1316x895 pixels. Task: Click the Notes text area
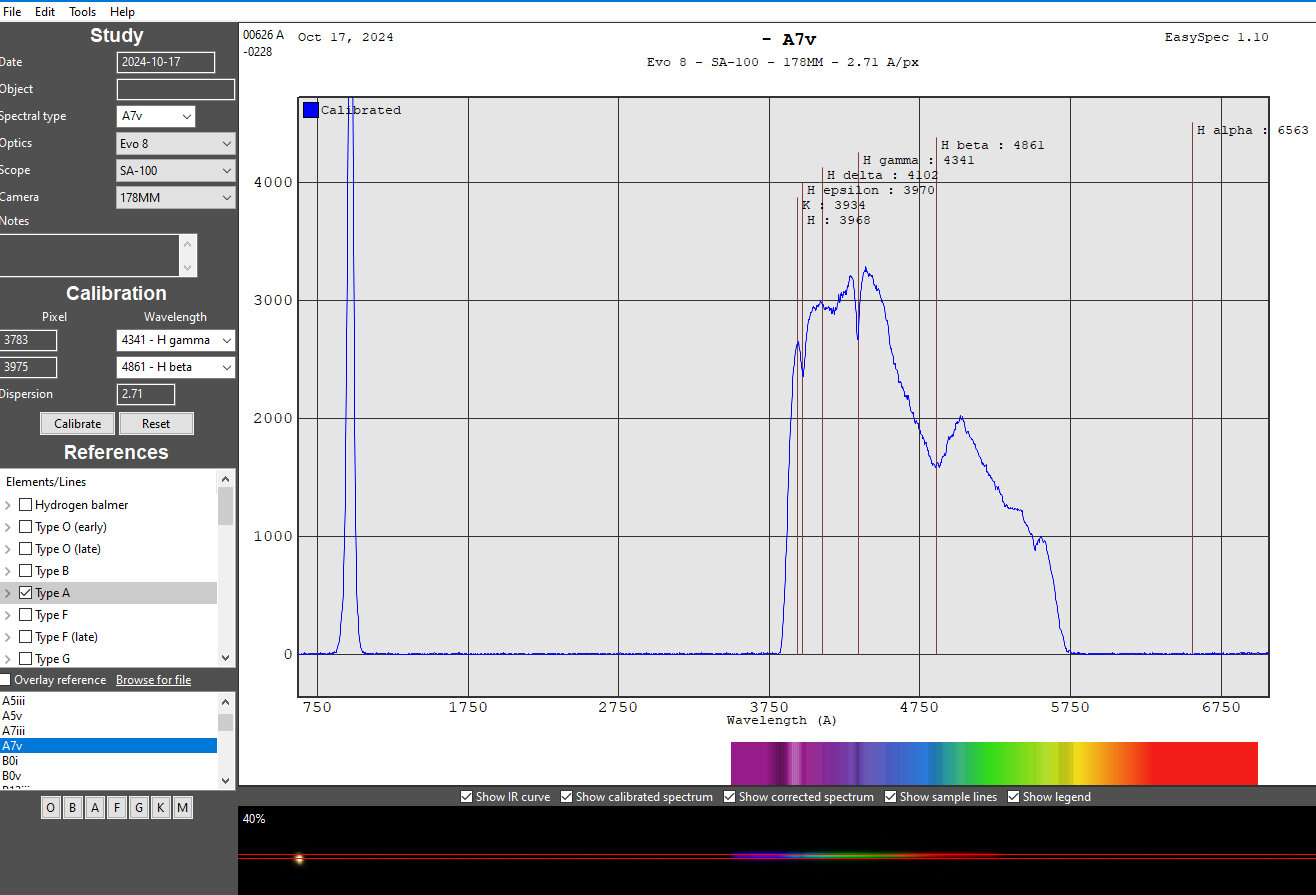coord(90,255)
